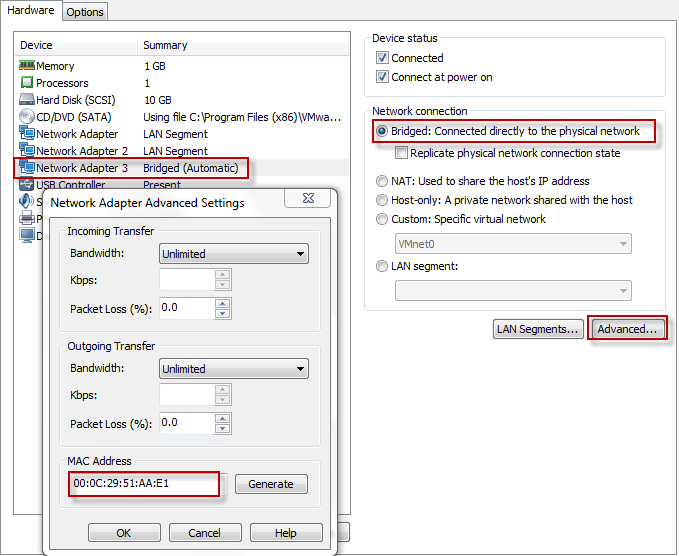The image size is (679, 556).
Task: Click the Generate MAC address button
Action: coord(271,484)
